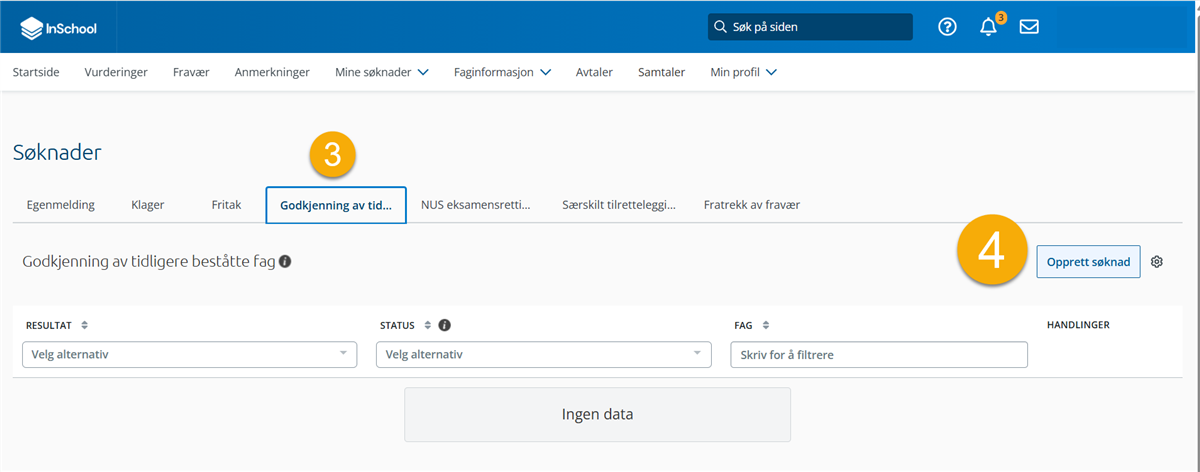1200x472 pixels.
Task: Open the messages envelope icon
Action: click(x=1029, y=27)
